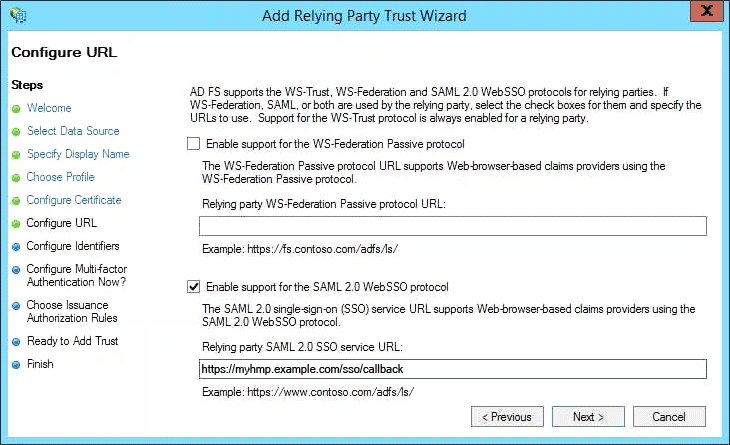Image resolution: width=730 pixels, height=445 pixels.
Task: Click the WS-Federation Passive protocol URL field
Action: tap(452, 226)
